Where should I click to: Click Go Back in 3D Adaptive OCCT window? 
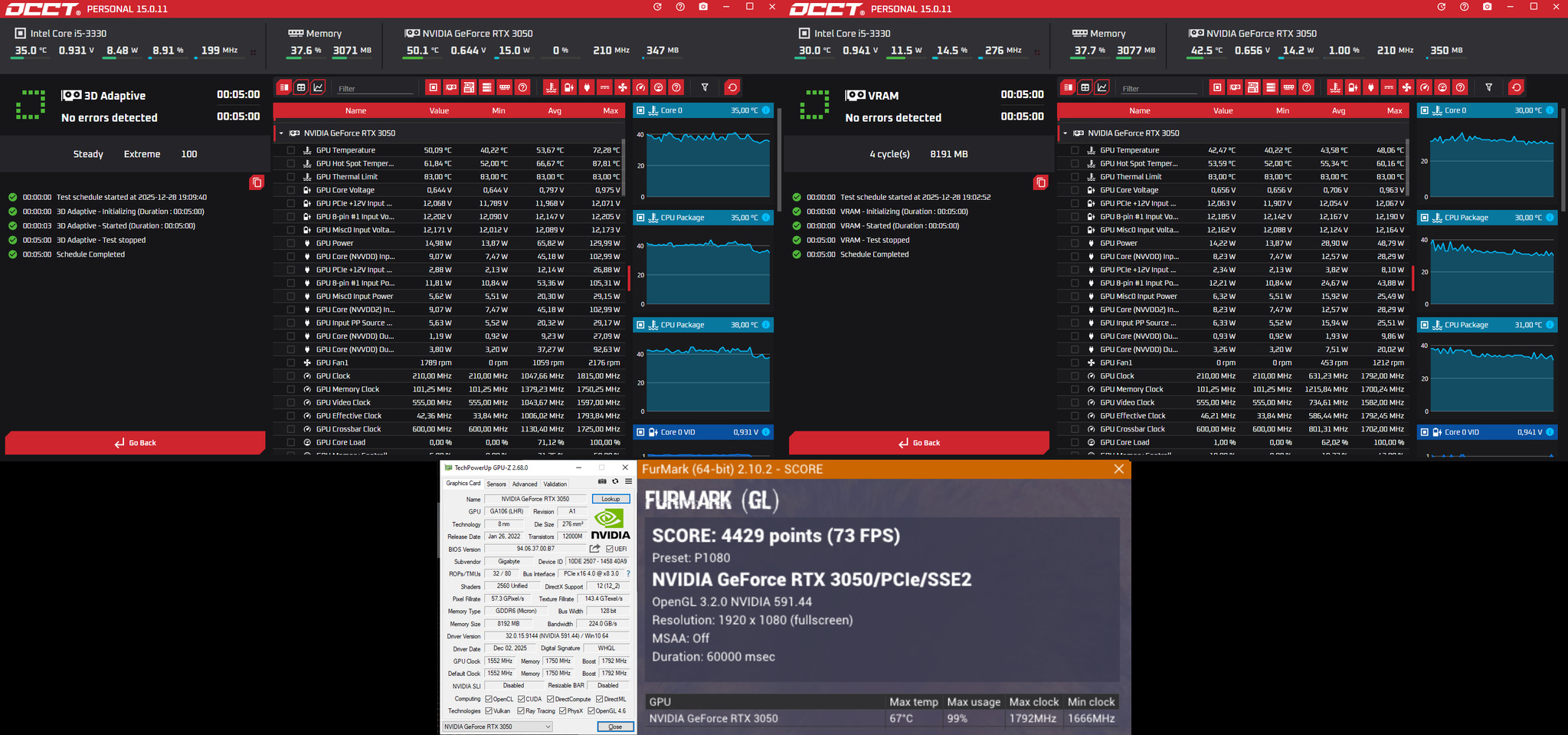135,443
